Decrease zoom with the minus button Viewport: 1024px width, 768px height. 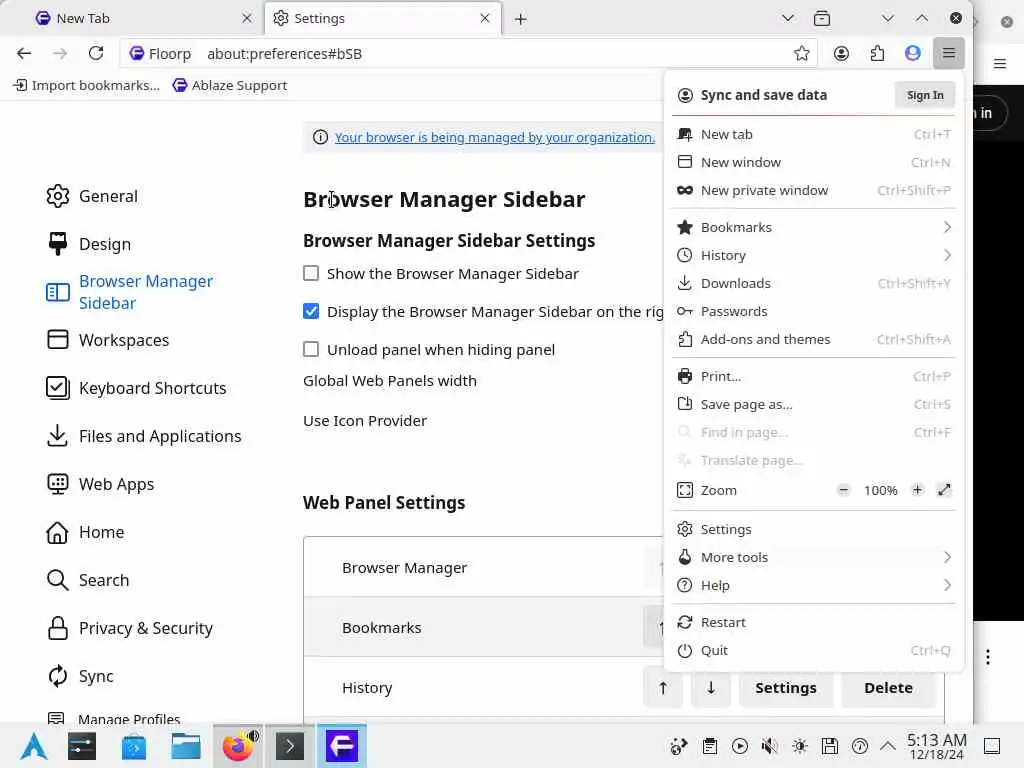[844, 490]
